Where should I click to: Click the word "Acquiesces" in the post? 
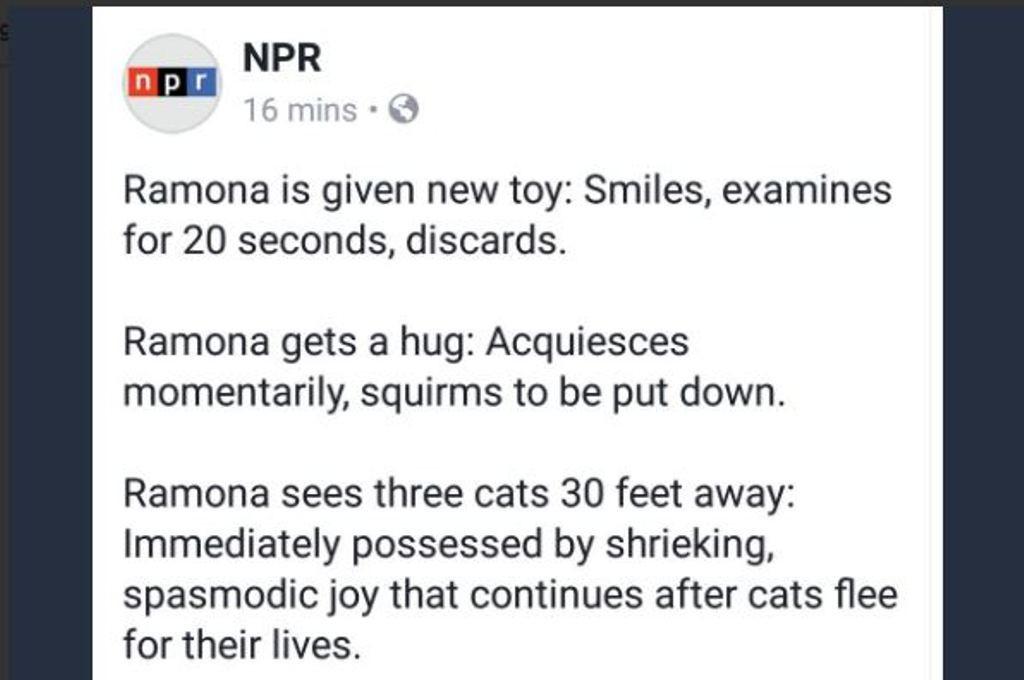[x=587, y=343]
